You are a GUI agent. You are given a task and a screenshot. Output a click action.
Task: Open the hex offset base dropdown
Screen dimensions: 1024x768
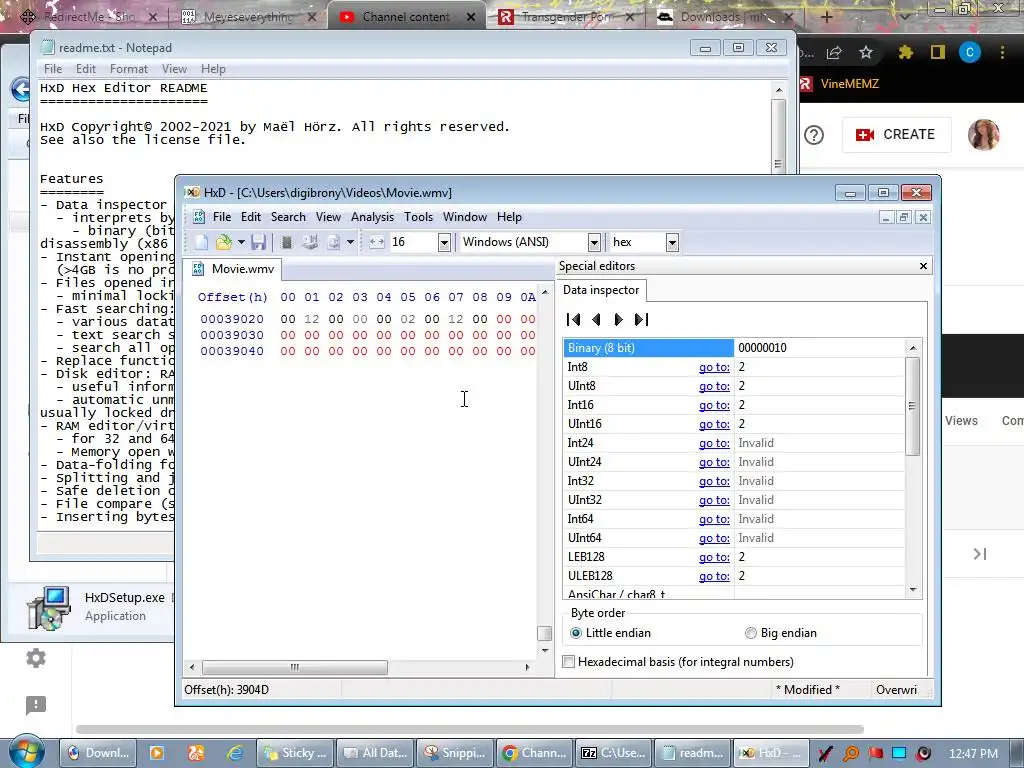pos(672,242)
